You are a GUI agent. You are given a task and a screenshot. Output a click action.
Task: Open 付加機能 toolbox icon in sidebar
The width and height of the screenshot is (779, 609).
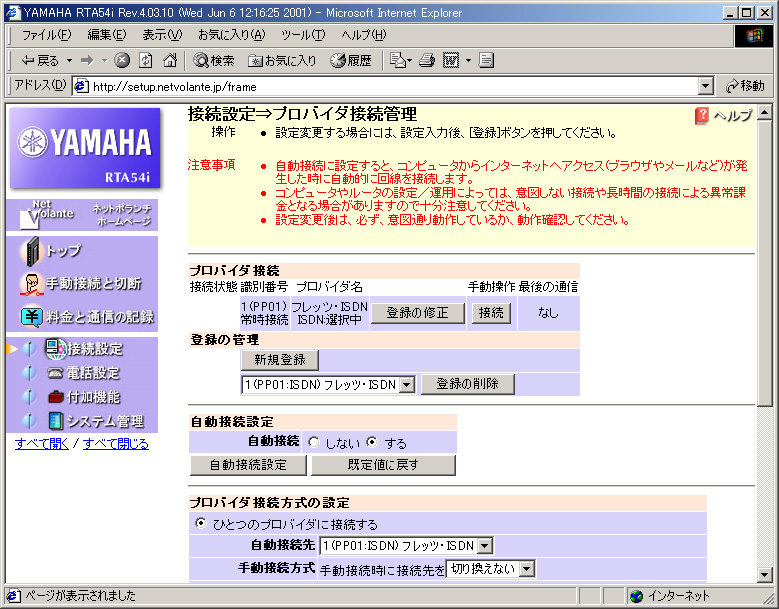(56, 397)
